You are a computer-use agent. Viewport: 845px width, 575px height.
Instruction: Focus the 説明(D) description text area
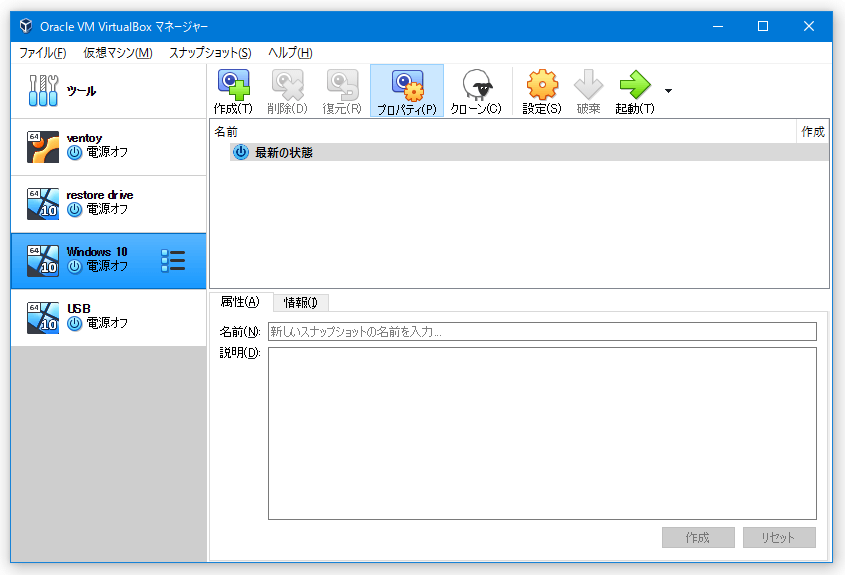tap(542, 434)
